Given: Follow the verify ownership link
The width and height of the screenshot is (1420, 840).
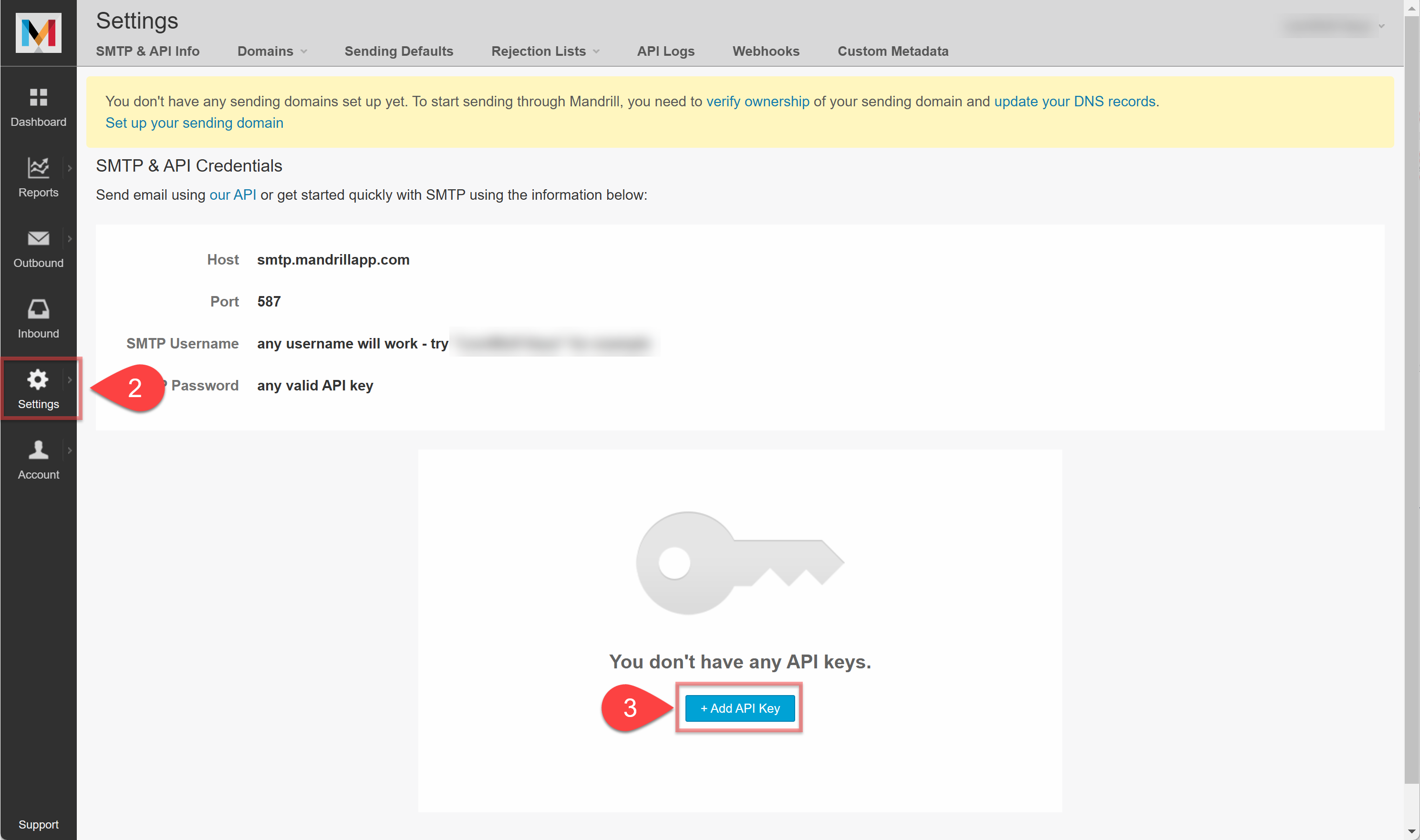Looking at the screenshot, I should coord(757,102).
